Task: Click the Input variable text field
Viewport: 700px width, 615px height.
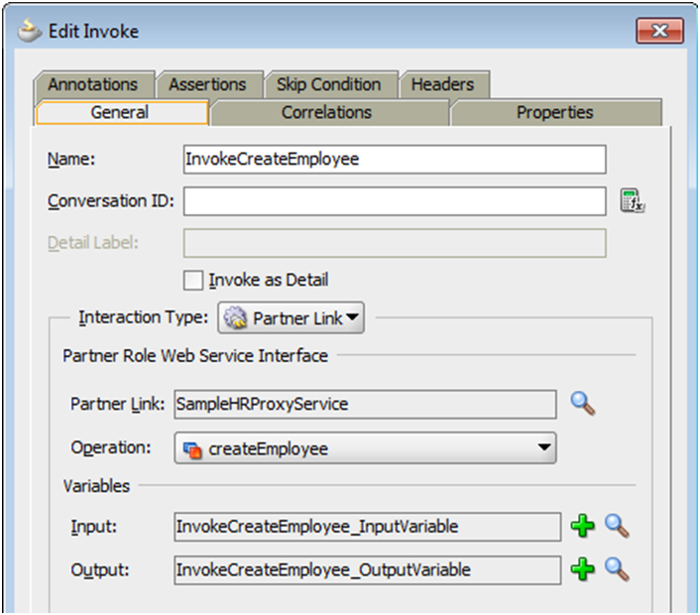Action: click(367, 526)
